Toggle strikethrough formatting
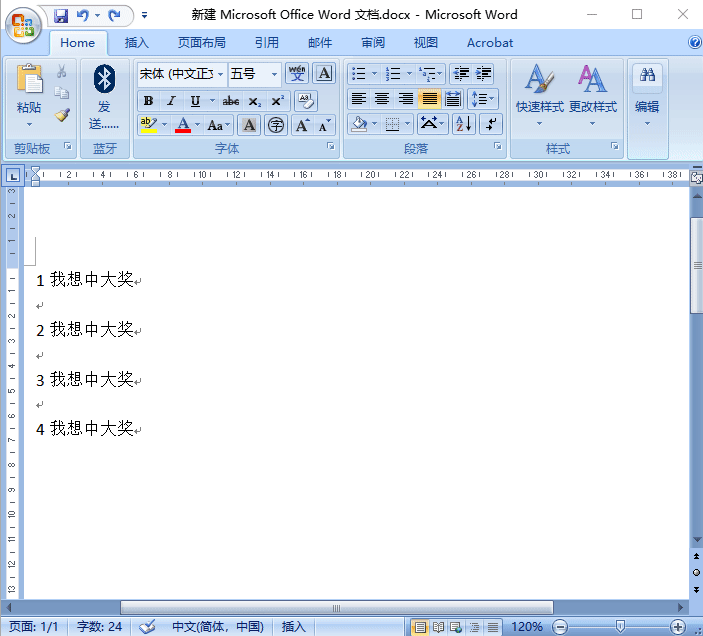 231,101
